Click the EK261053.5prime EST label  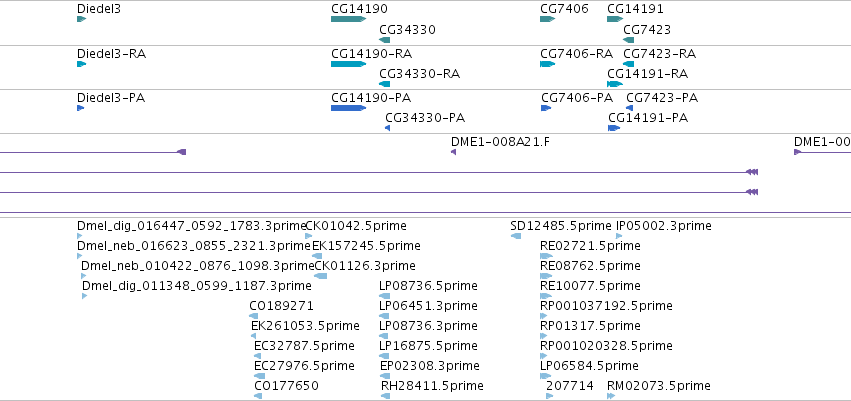(306, 326)
